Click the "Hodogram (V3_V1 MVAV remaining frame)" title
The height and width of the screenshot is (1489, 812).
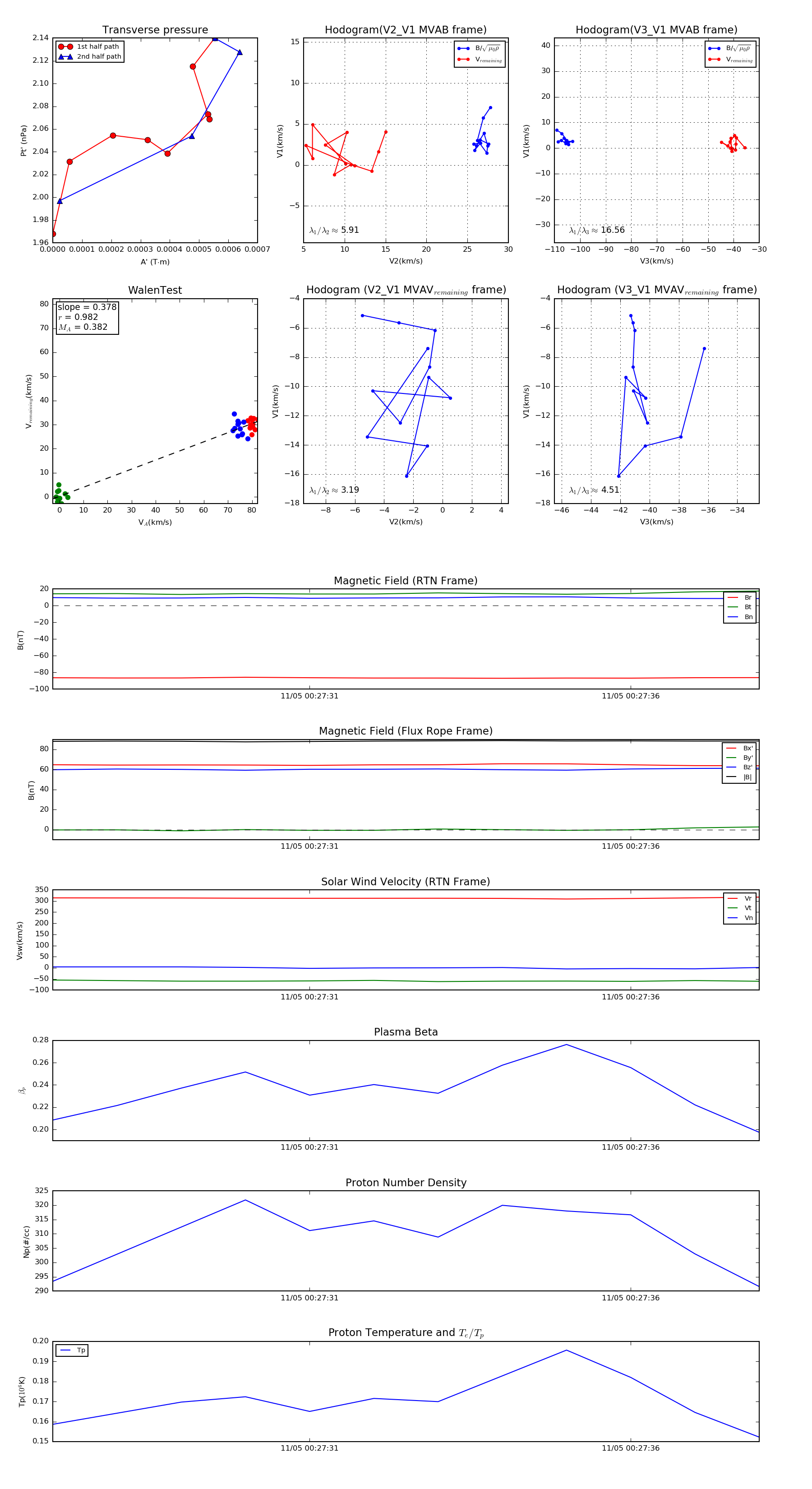(656, 290)
